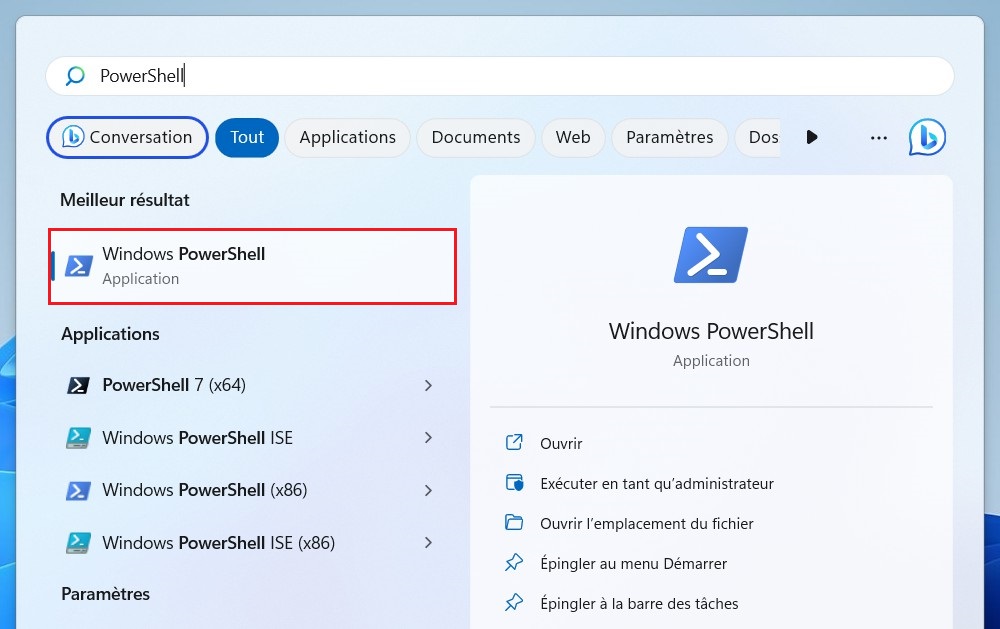The width and height of the screenshot is (1000, 629).
Task: Click the Windows PowerShell title in preview pane
Action: coord(711,331)
